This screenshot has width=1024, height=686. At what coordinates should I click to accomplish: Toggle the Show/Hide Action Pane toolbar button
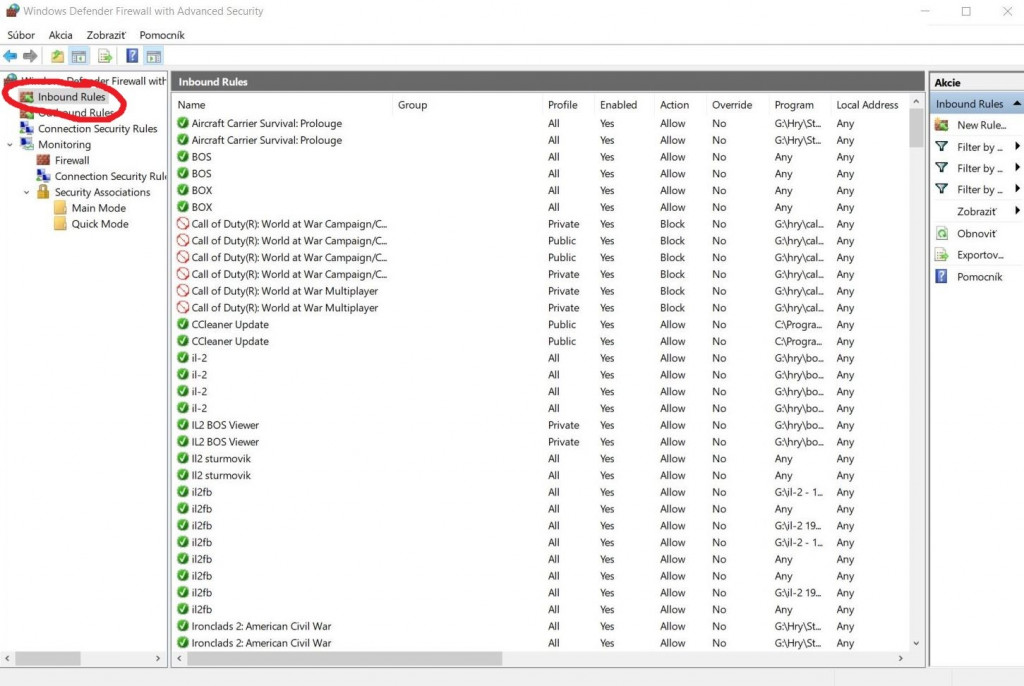(152, 56)
